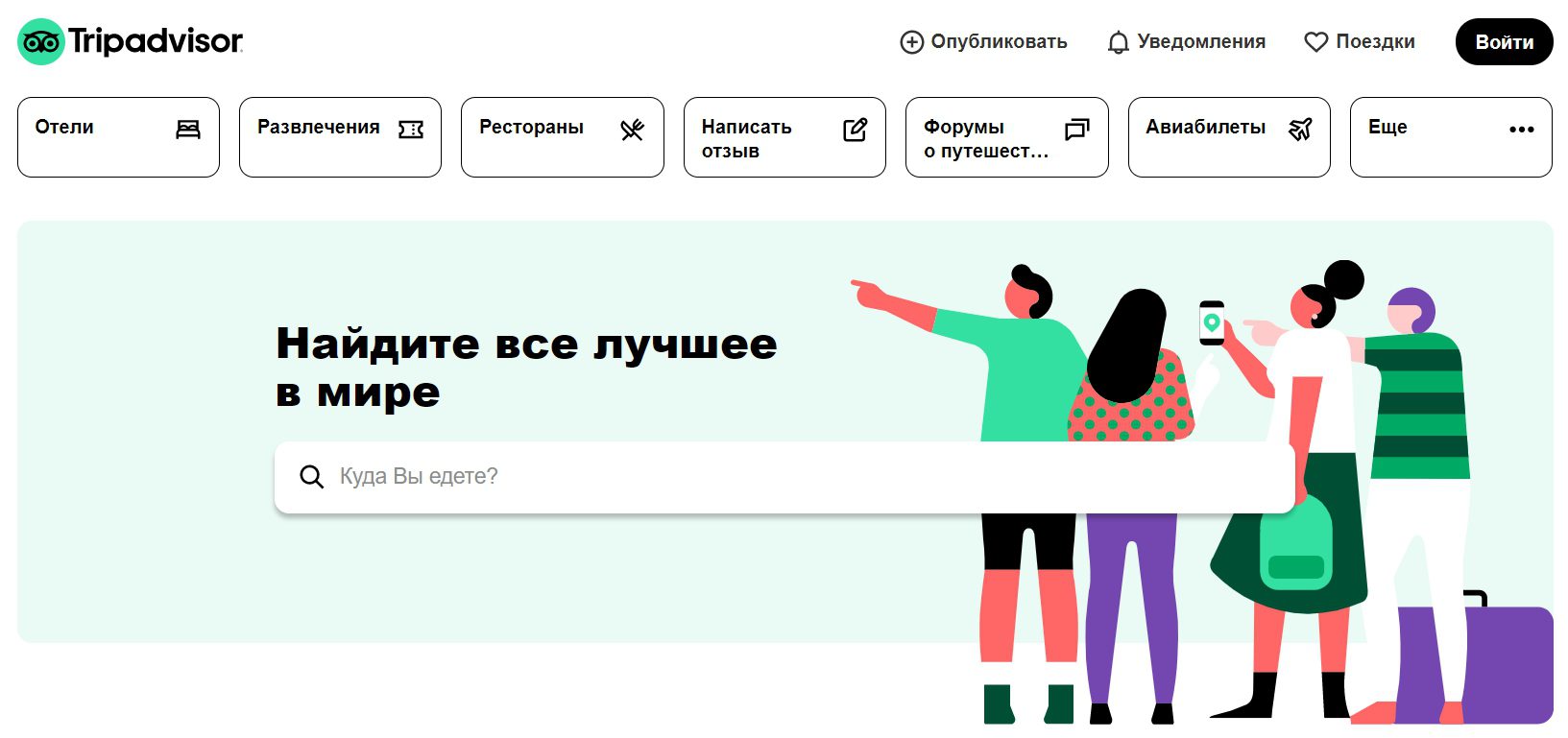
Task: Click the ticket icon in Развлечения
Action: click(411, 130)
